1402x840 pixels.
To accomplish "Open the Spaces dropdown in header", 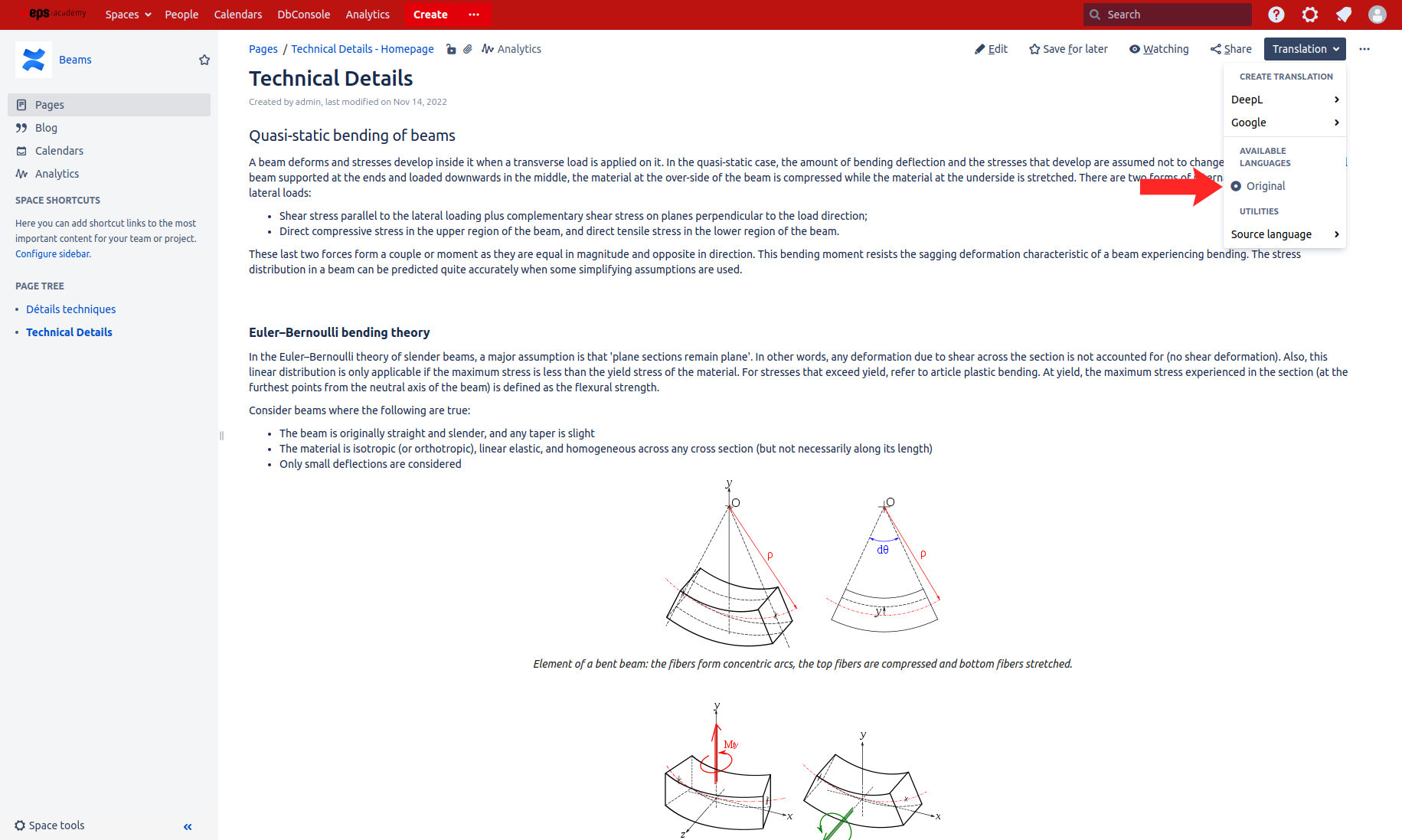I will pyautogui.click(x=128, y=15).
